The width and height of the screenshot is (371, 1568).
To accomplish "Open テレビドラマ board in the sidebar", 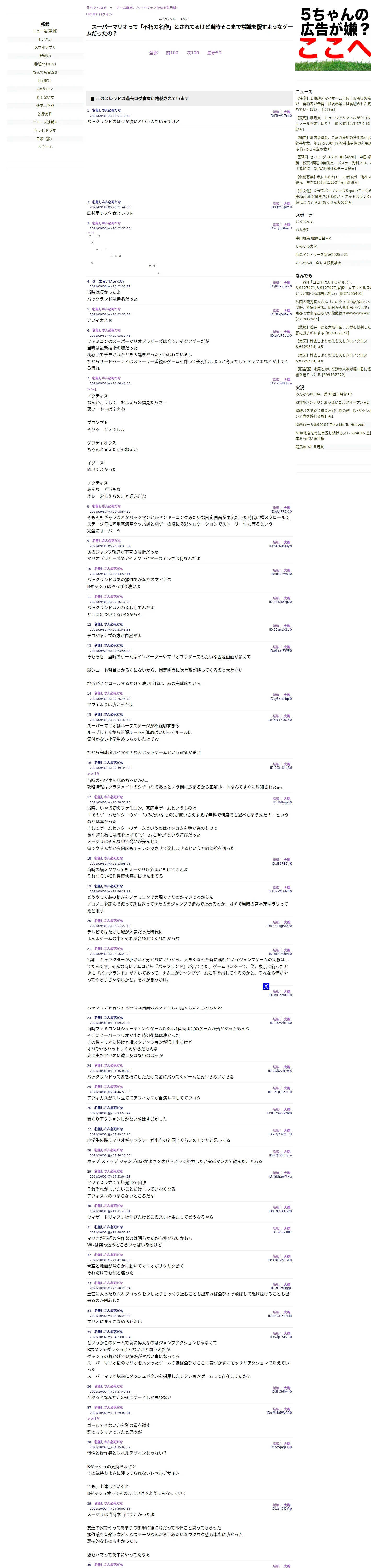I will click(x=45, y=130).
